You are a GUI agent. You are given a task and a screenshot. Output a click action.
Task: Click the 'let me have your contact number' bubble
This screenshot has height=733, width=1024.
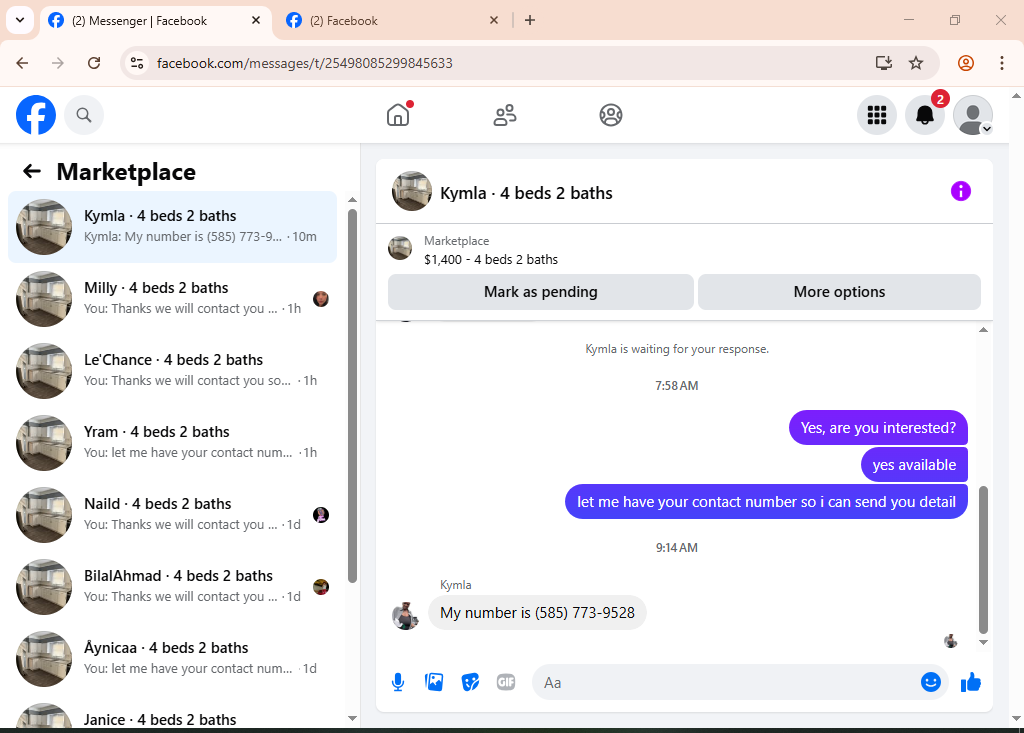pyautogui.click(x=766, y=502)
